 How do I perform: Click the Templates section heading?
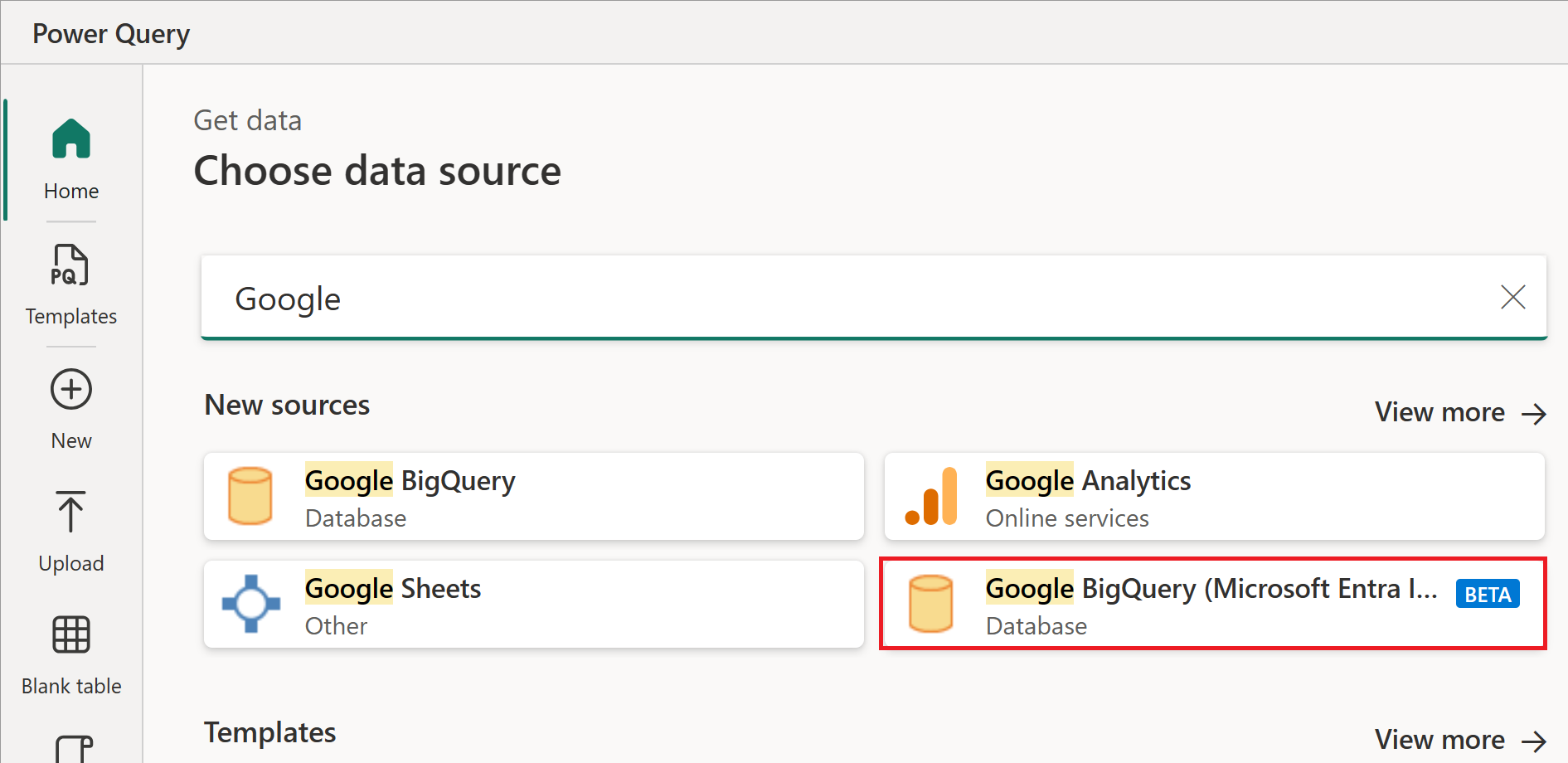coord(269,732)
